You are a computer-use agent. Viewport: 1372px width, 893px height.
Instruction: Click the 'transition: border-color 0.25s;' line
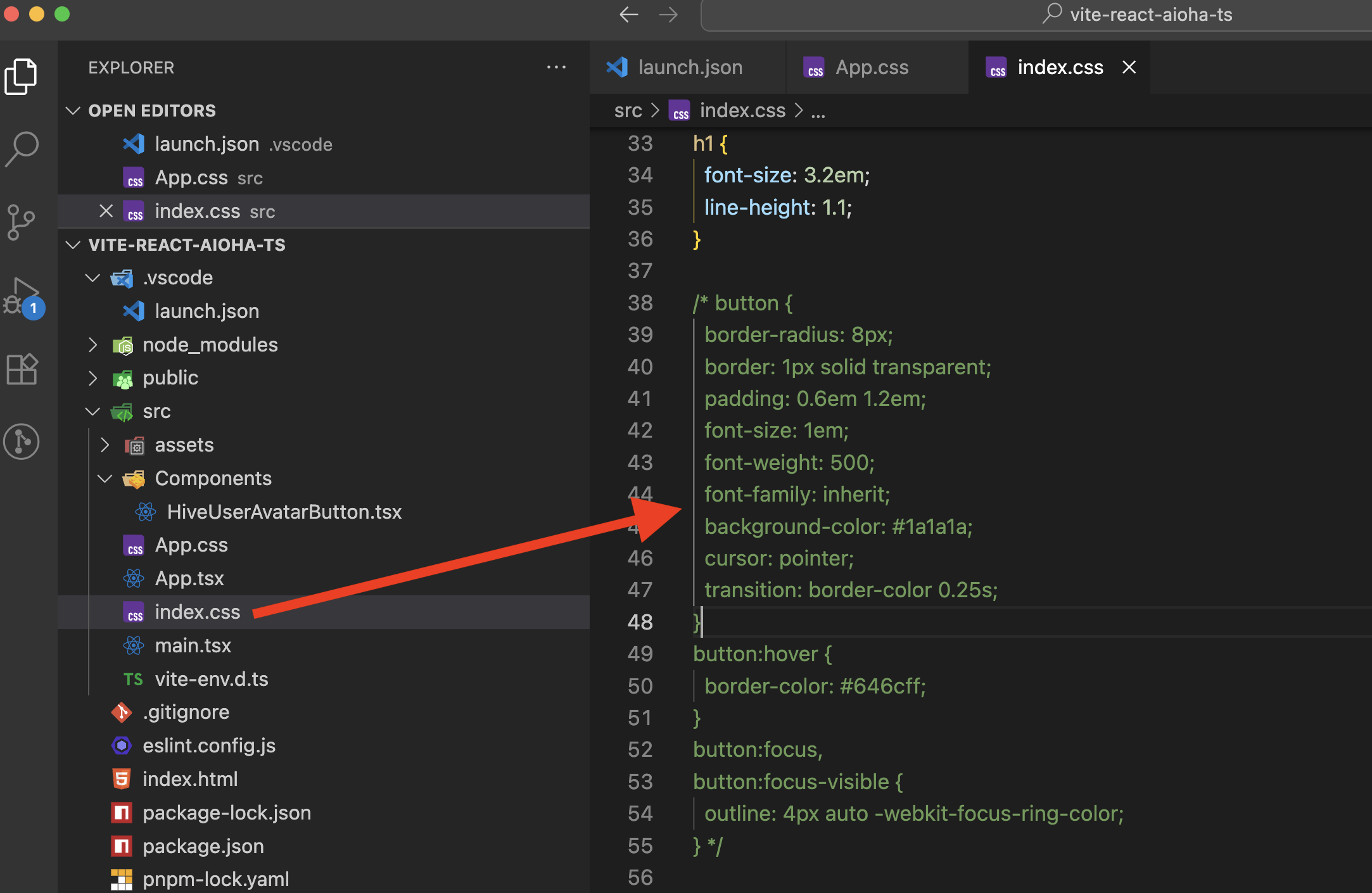(851, 590)
